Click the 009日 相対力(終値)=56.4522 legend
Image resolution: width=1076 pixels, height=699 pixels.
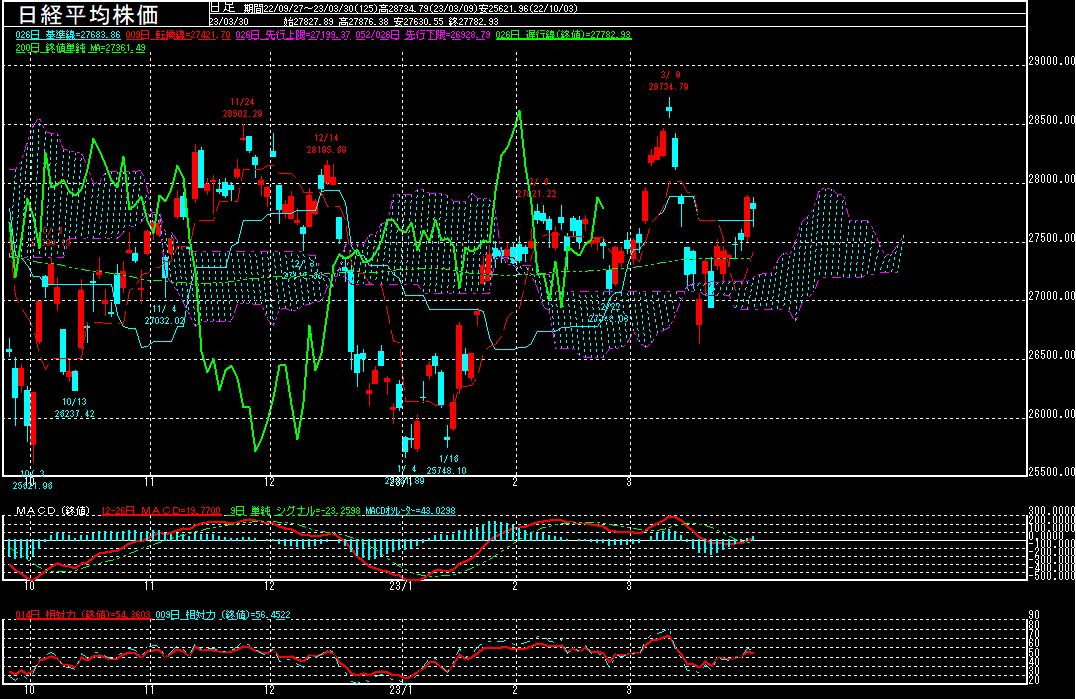223,615
